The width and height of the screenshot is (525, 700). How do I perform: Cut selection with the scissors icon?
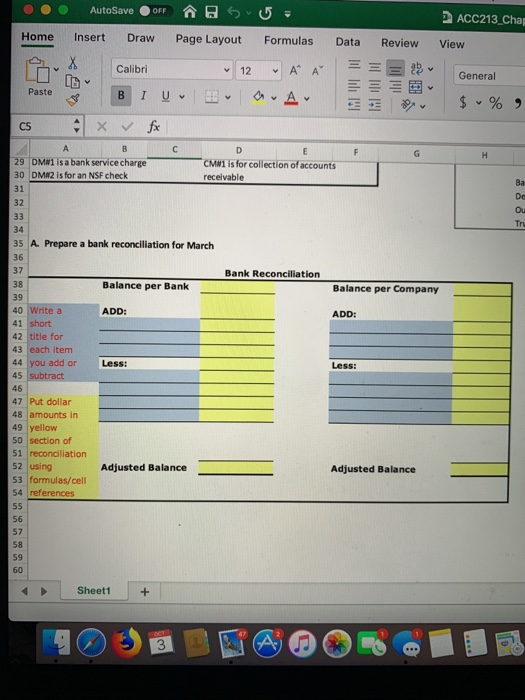pos(73,63)
